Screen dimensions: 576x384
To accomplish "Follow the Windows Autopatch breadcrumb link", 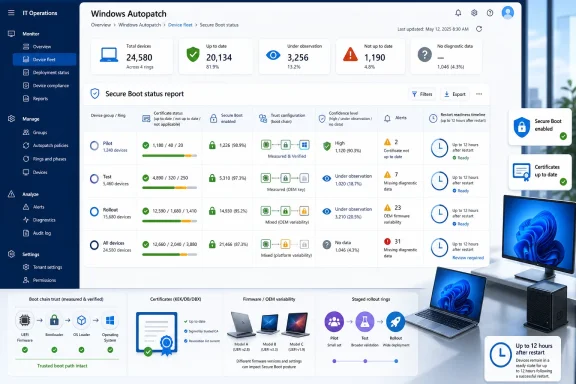I will pyautogui.click(x=140, y=25).
